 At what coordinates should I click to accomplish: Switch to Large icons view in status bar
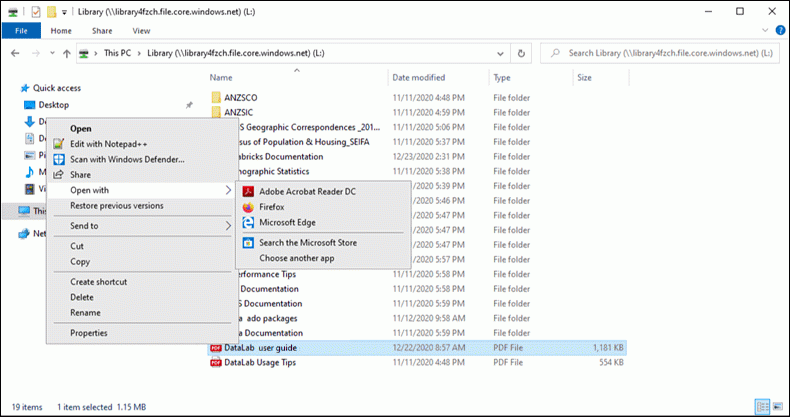click(776, 406)
